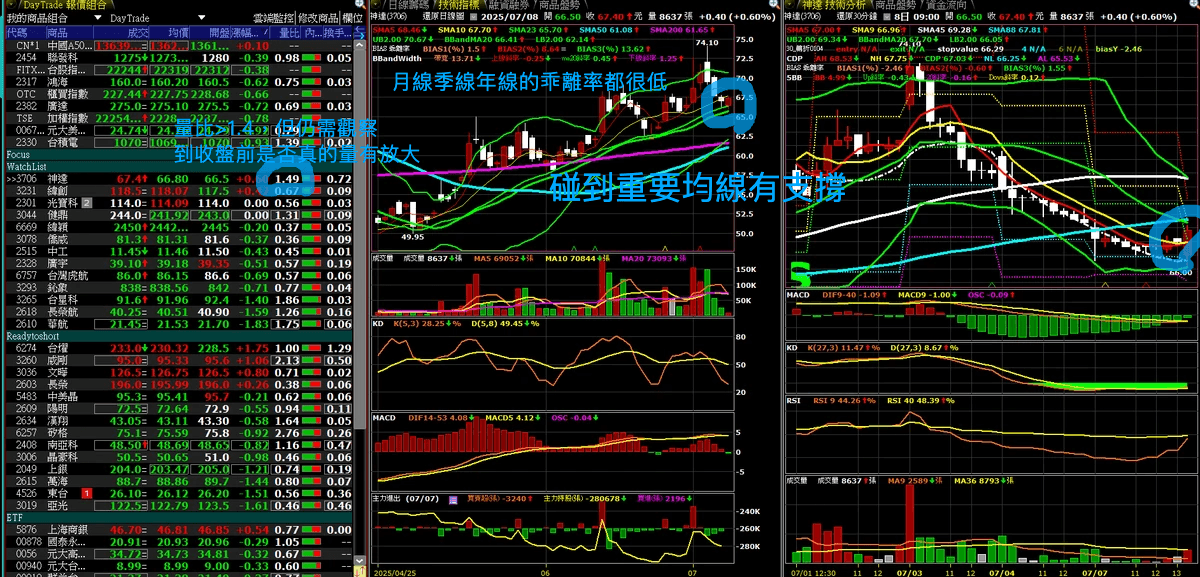1200x577 pixels.
Task: Click the calendar icon beside 8日 09:00
Action: coord(885,17)
